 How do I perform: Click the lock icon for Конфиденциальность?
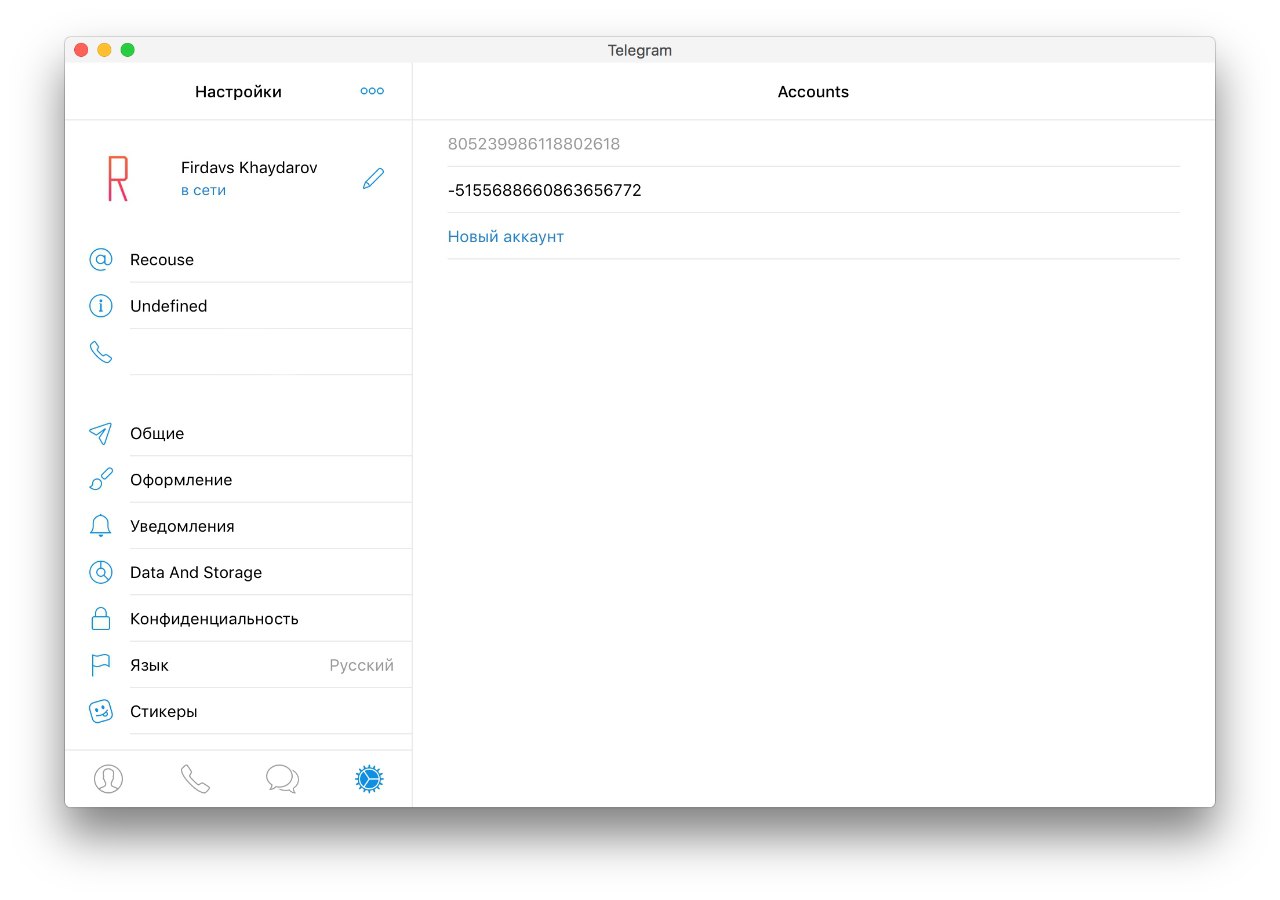point(101,618)
